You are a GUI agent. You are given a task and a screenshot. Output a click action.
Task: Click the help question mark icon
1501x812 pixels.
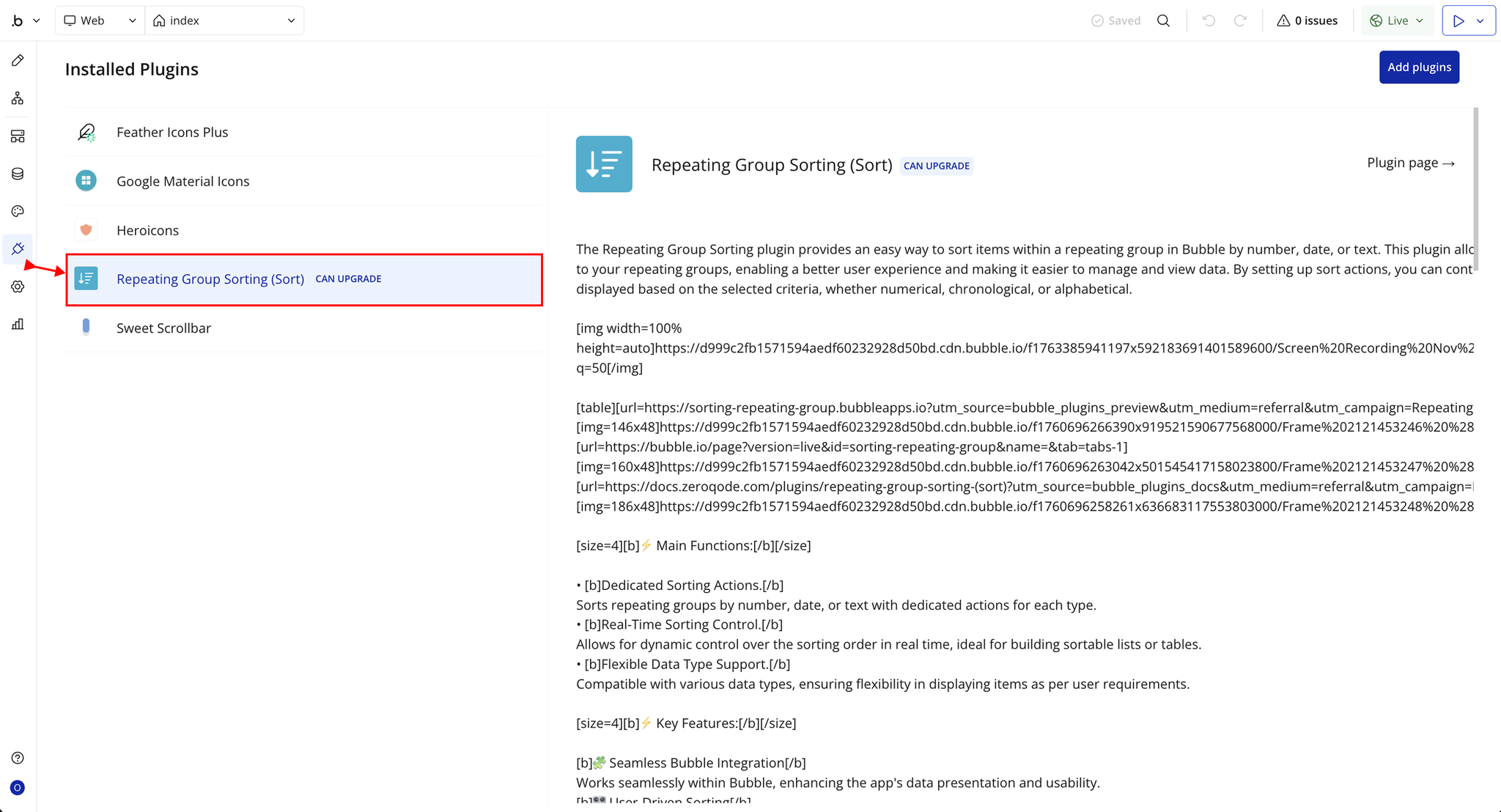click(18, 758)
